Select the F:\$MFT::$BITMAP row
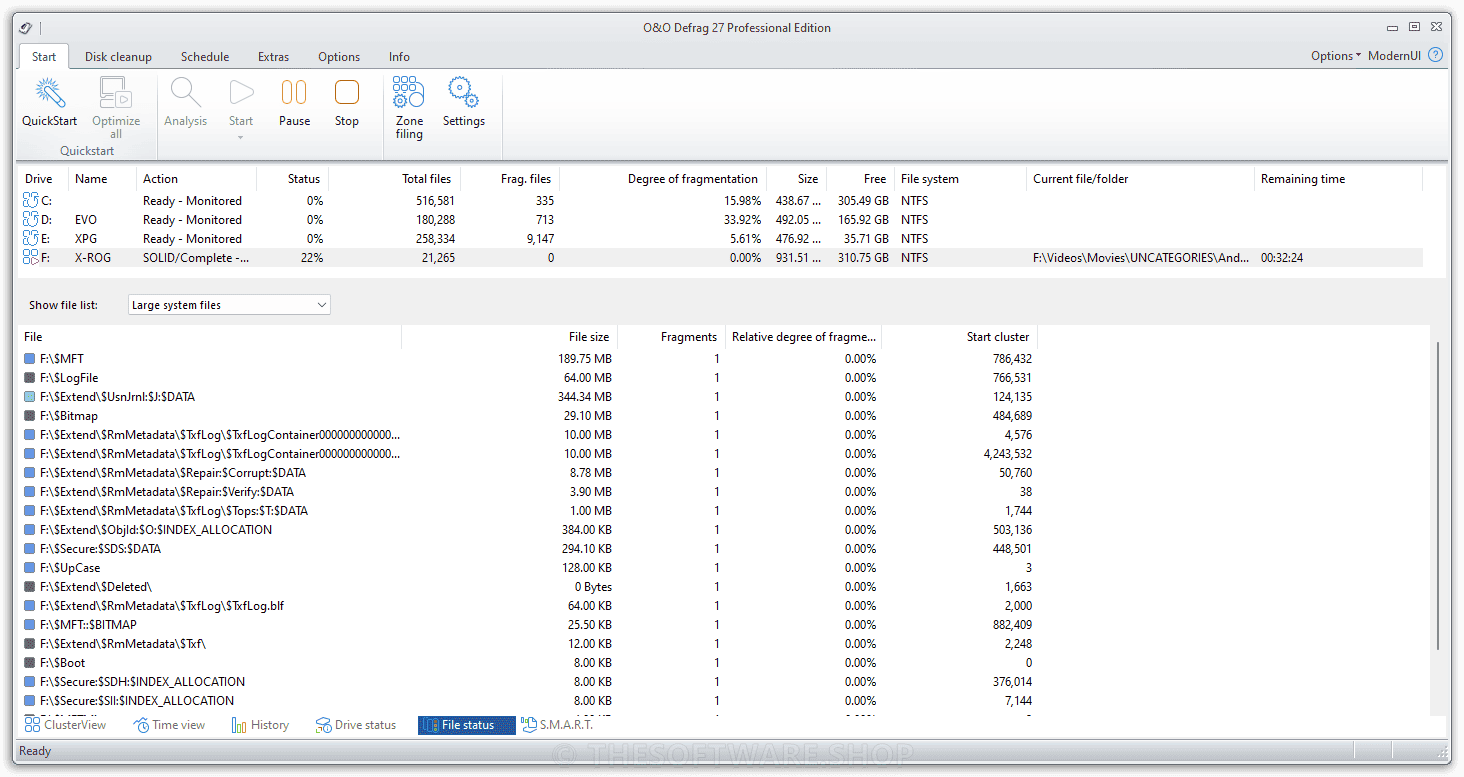This screenshot has height=777, width=1464. click(x=528, y=625)
